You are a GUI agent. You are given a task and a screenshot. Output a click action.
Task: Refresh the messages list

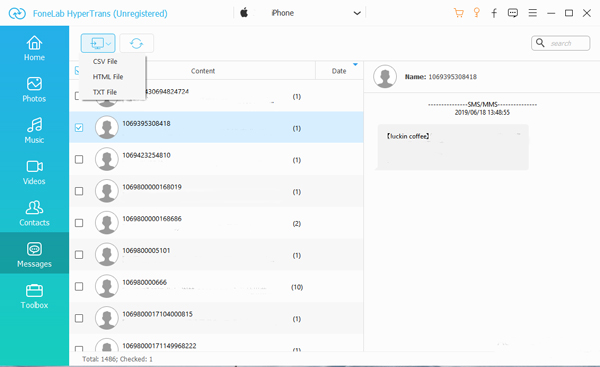[x=136, y=43]
